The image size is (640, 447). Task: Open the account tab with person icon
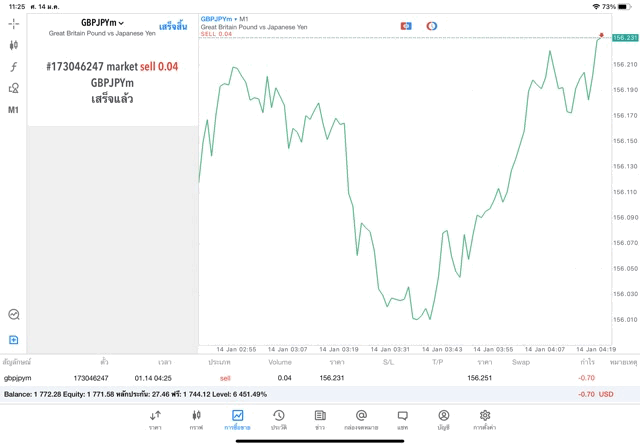pyautogui.click(x=444, y=420)
